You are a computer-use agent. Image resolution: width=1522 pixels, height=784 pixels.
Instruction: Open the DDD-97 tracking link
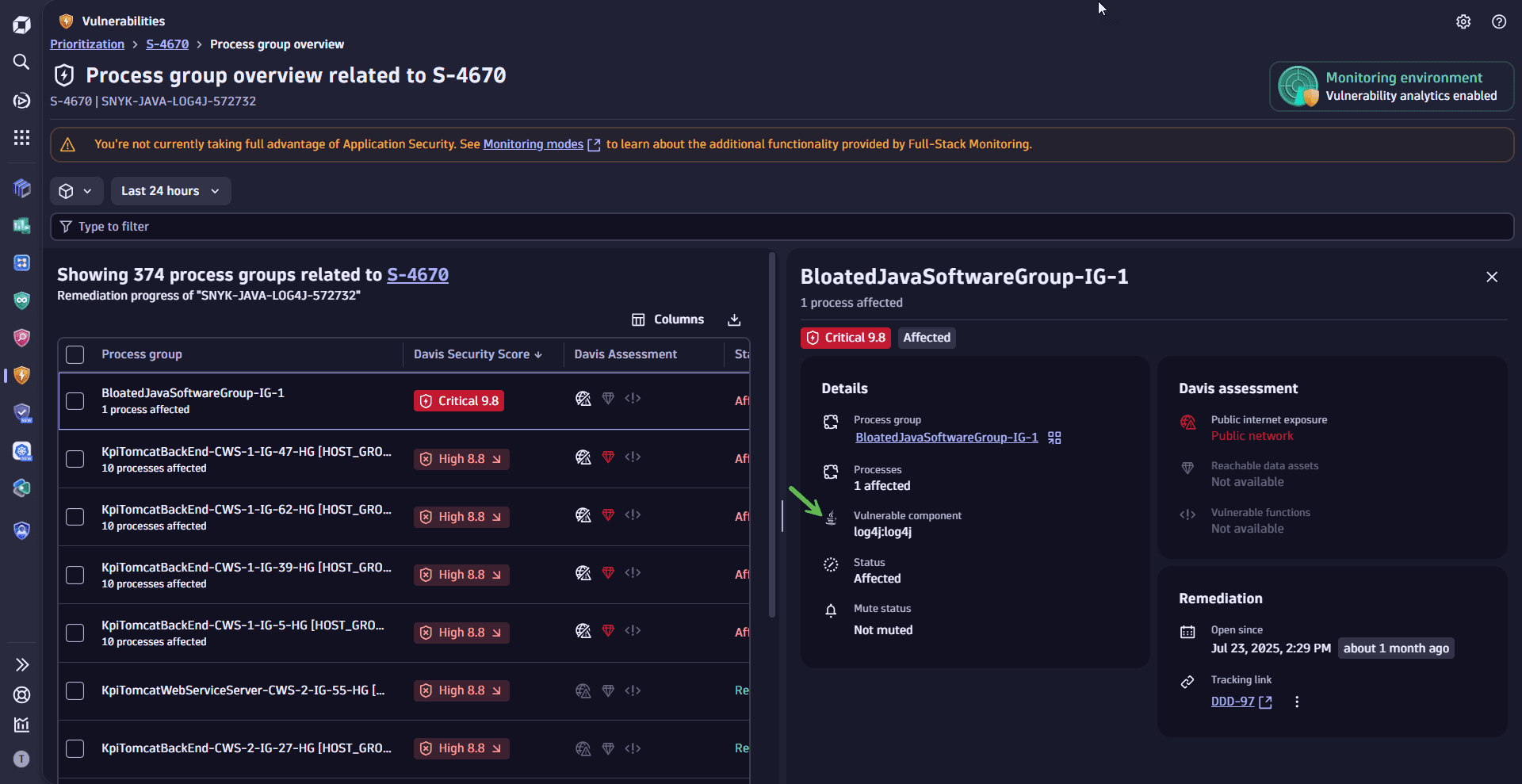1241,702
